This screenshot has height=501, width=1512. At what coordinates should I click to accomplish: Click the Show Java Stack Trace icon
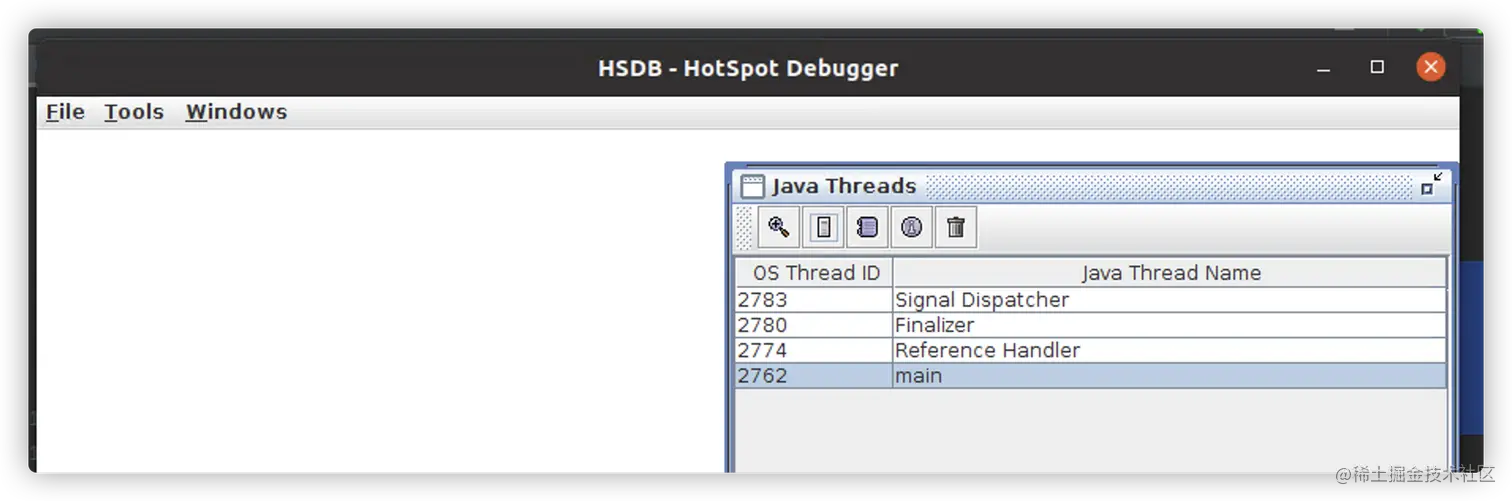[x=867, y=227]
